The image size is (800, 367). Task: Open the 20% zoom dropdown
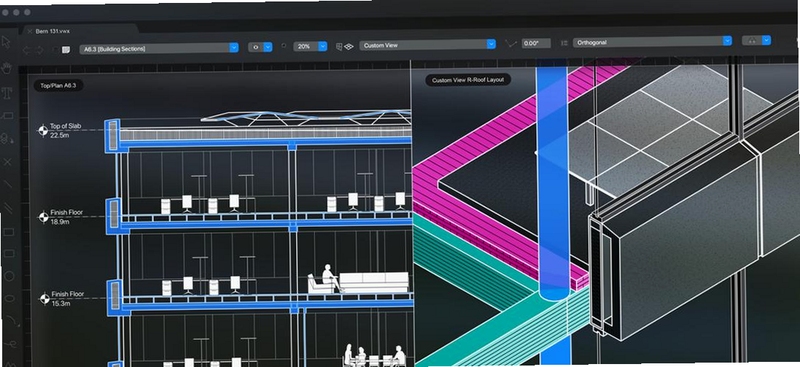[310, 46]
